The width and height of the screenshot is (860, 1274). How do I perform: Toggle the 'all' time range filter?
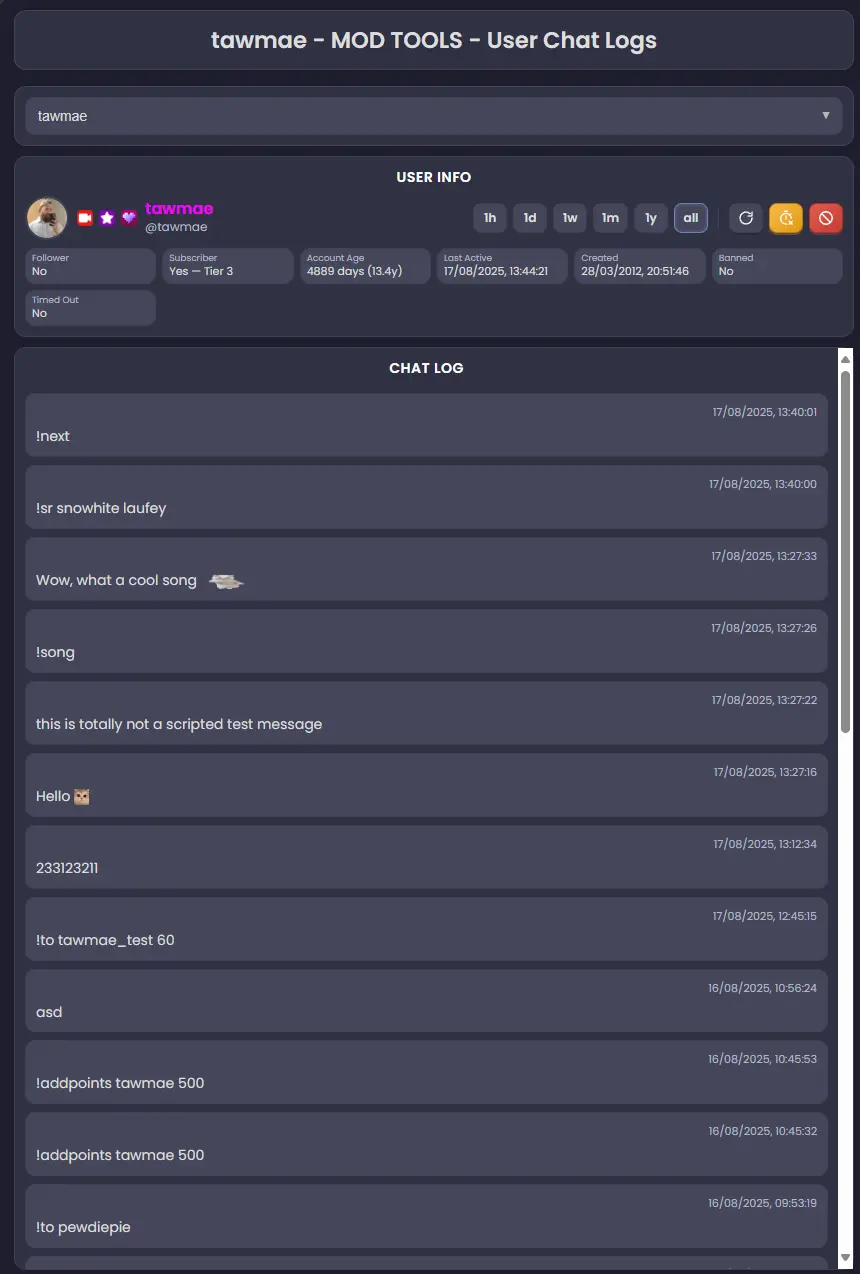coord(691,218)
